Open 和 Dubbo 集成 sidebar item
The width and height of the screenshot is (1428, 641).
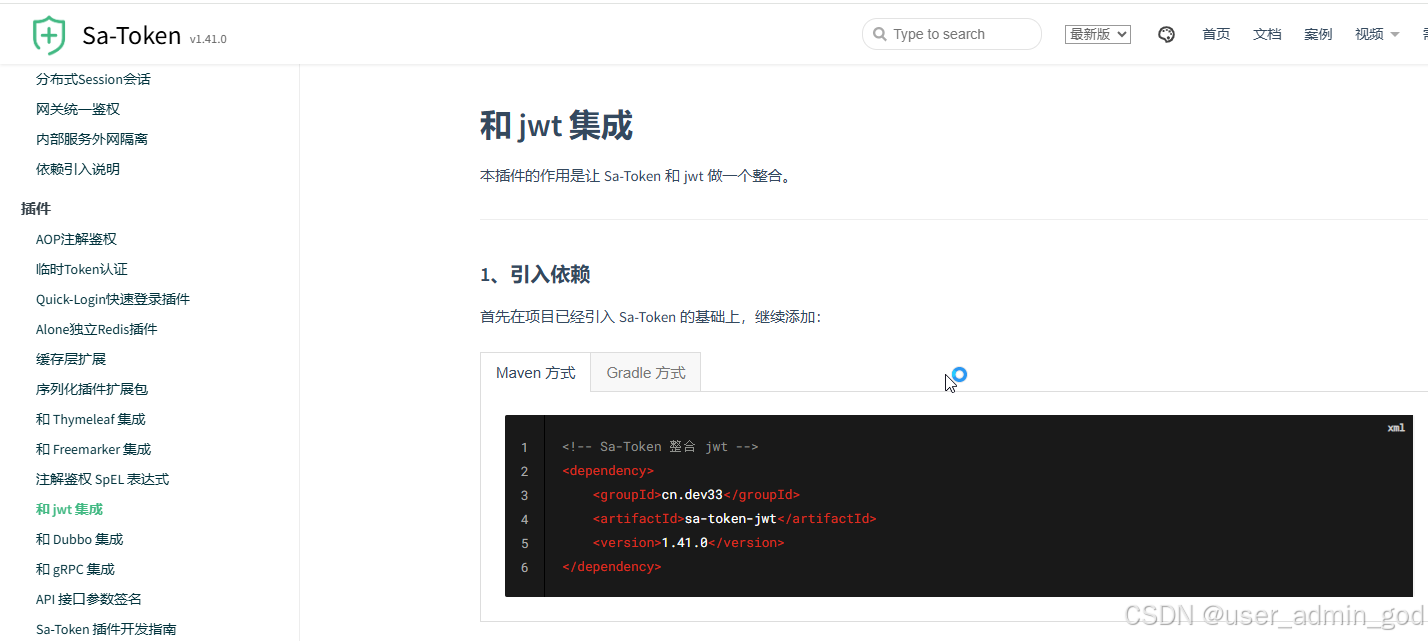tap(80, 539)
